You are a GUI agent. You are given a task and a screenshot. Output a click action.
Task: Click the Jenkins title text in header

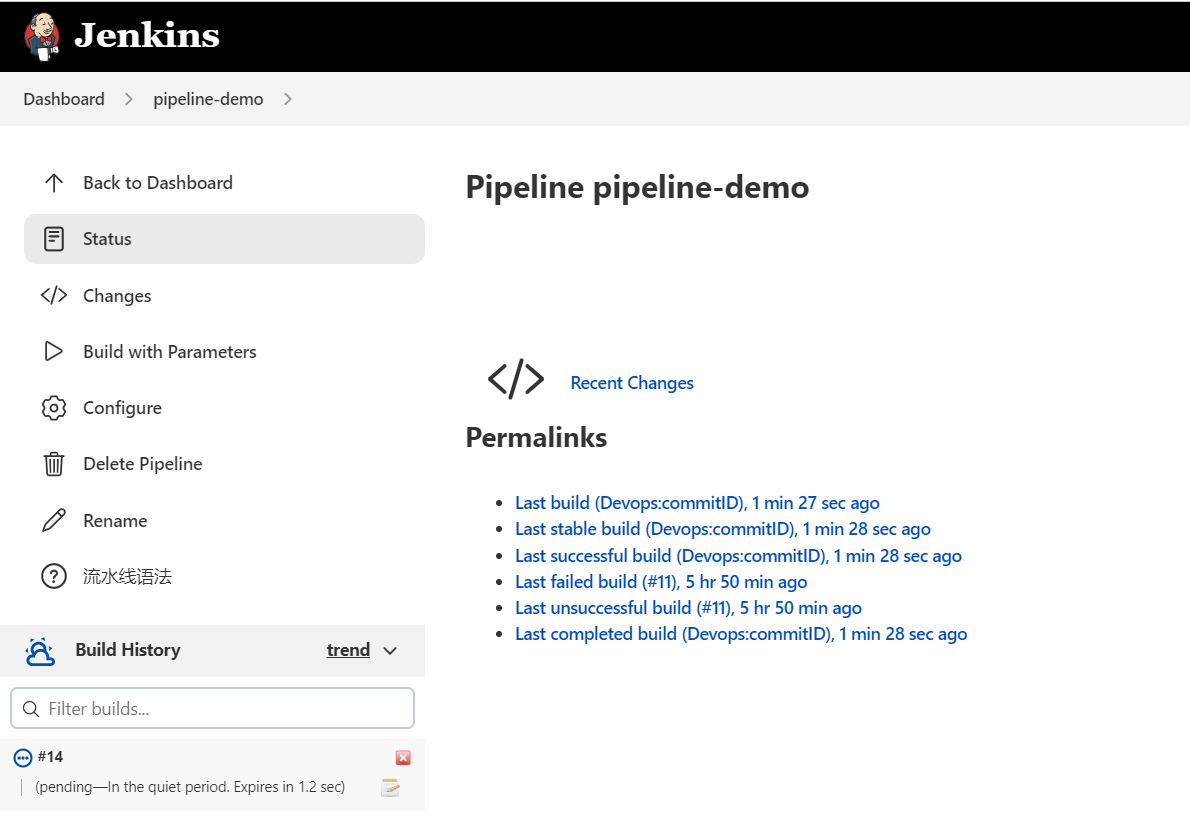147,36
